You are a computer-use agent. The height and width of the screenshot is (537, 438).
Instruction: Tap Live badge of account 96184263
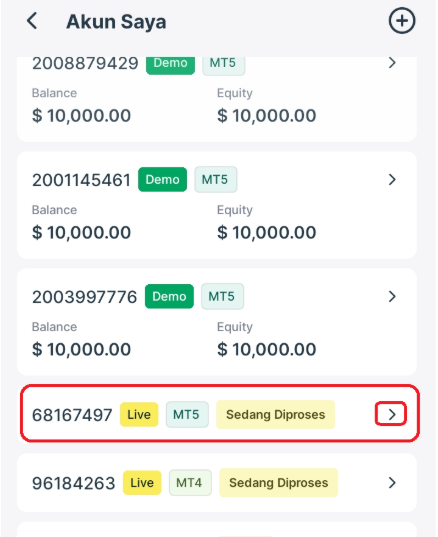(x=142, y=483)
